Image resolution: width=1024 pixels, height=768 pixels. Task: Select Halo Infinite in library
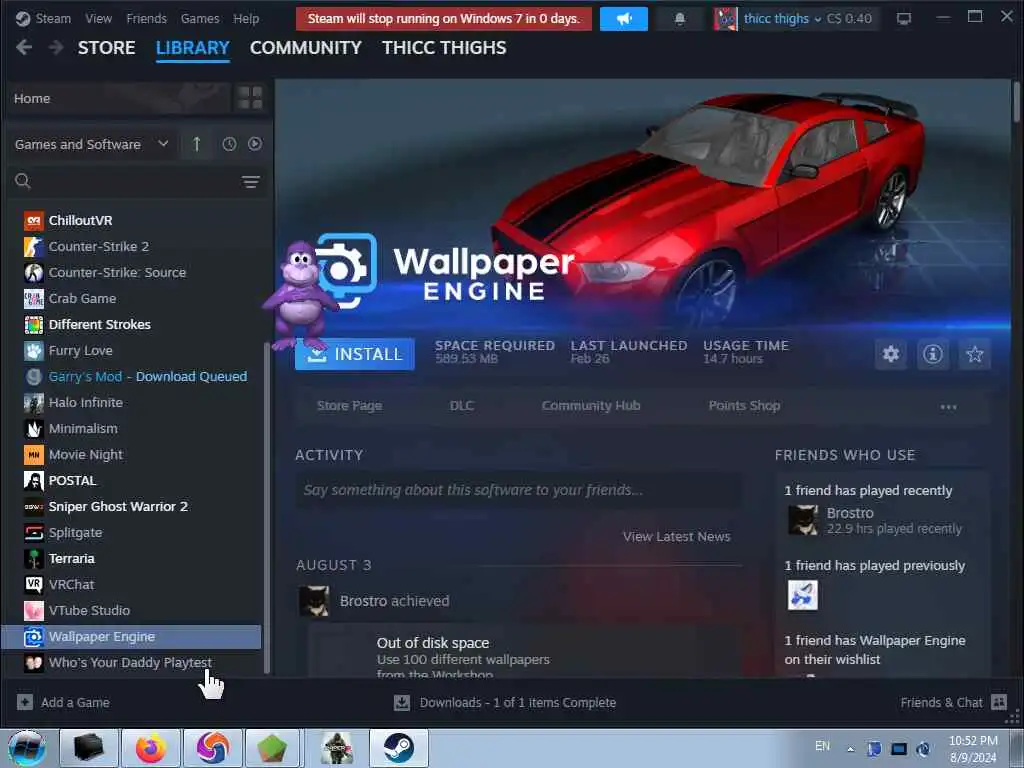point(131,402)
